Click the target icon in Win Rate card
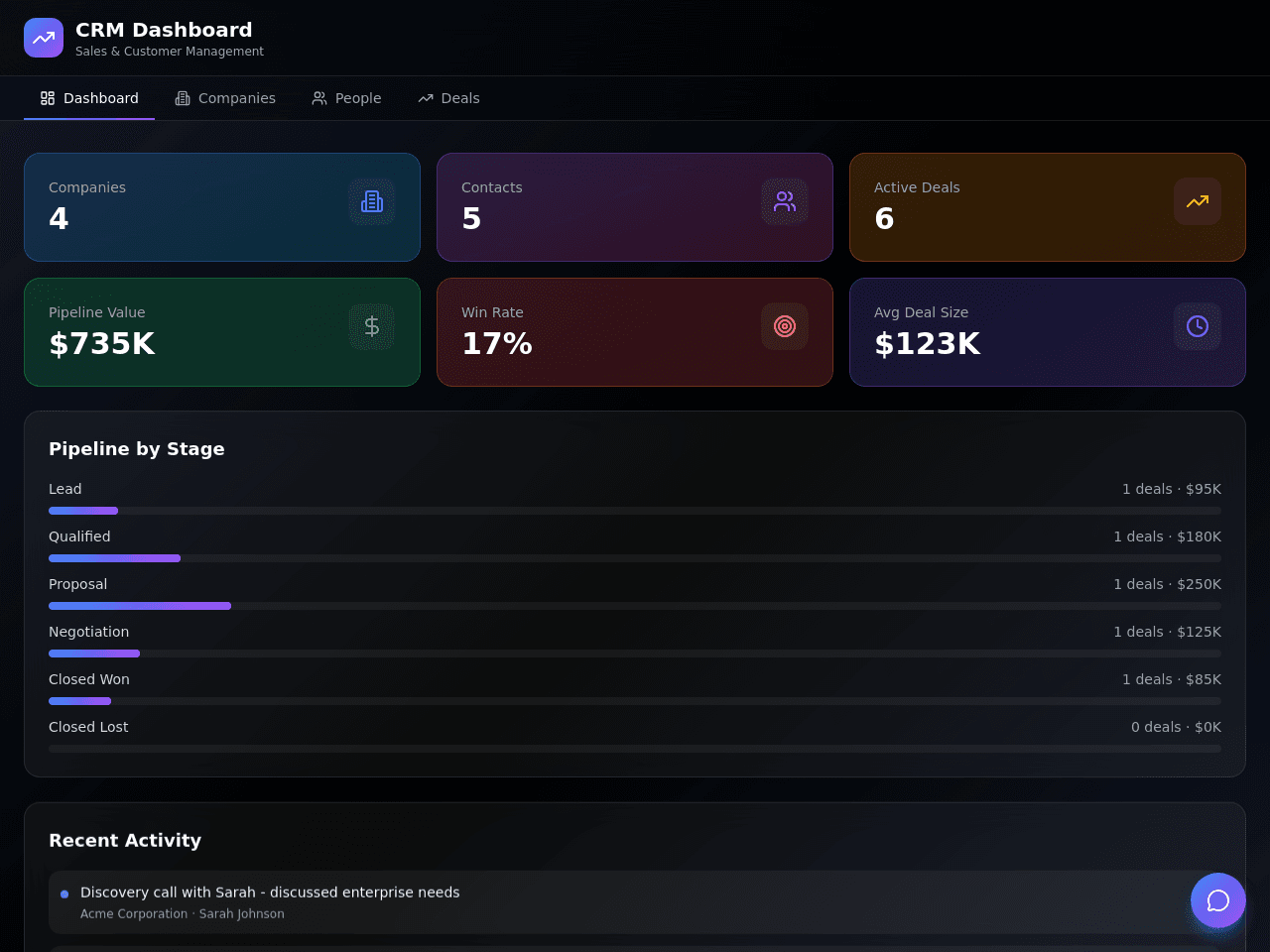1270x952 pixels. pos(785,326)
